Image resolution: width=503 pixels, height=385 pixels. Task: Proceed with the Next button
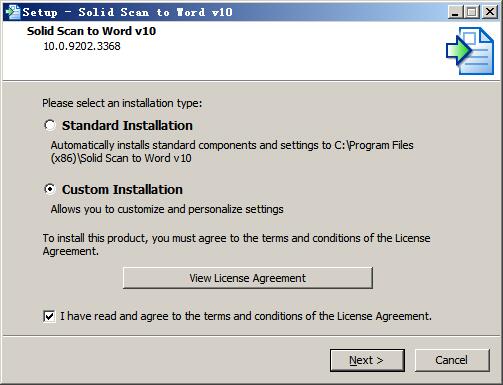(367, 360)
